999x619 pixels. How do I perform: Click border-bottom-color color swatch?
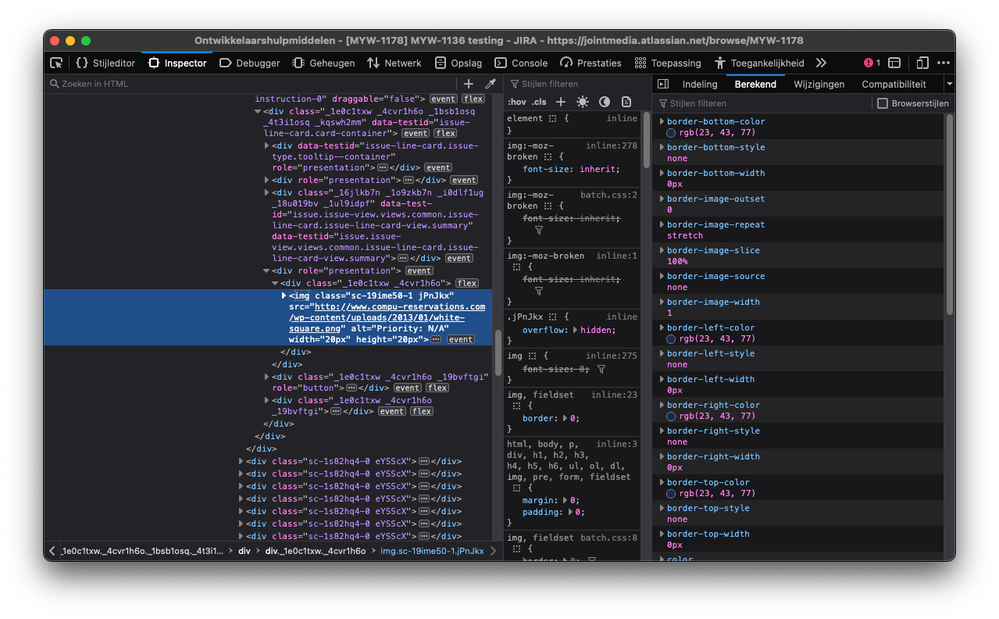pyautogui.click(x=671, y=132)
